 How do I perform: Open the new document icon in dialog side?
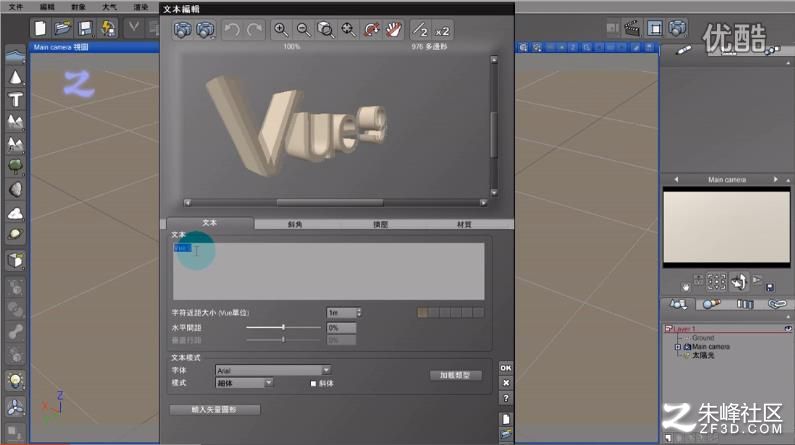[x=505, y=419]
